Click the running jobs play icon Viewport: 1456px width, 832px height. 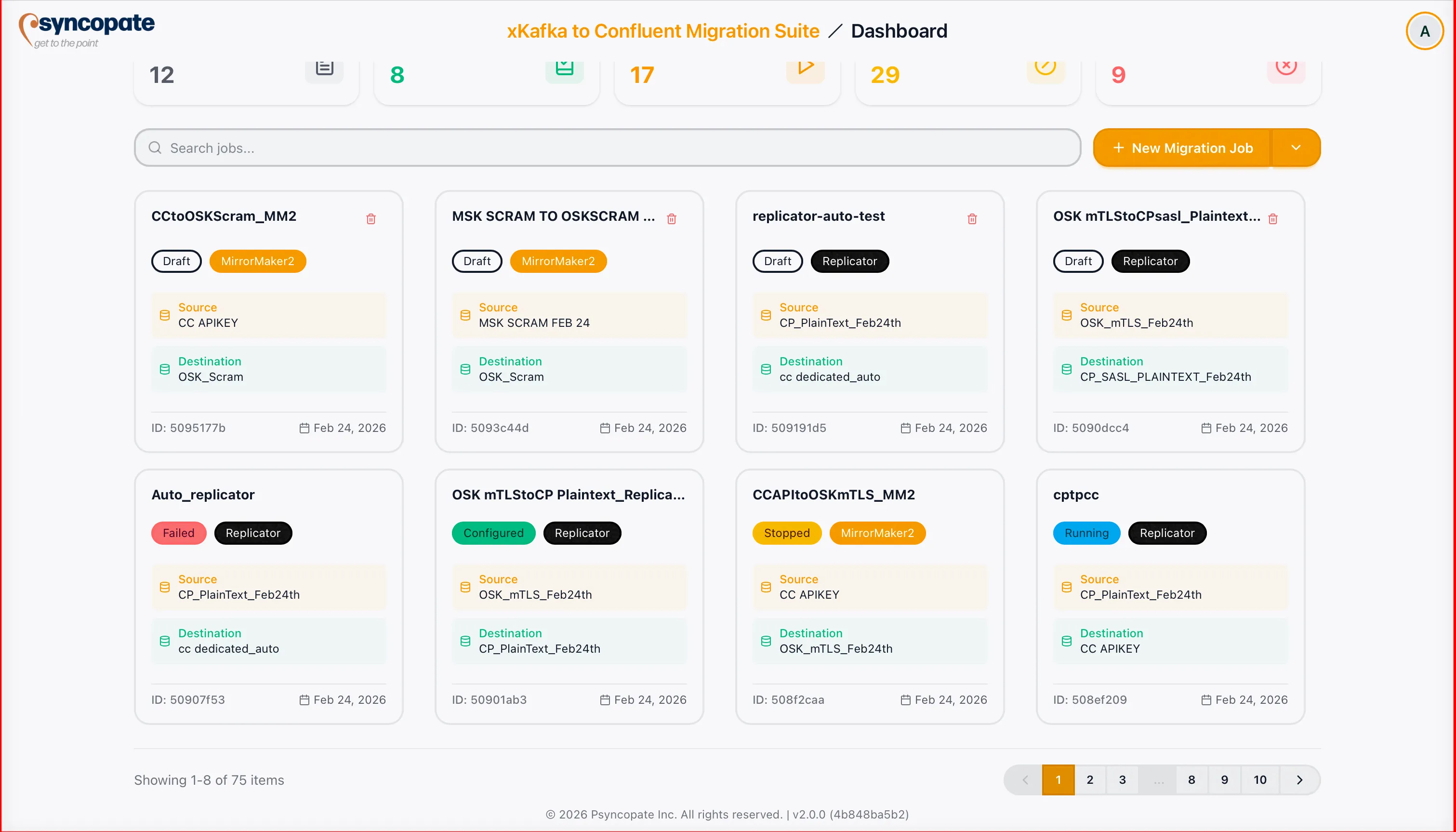tap(805, 68)
